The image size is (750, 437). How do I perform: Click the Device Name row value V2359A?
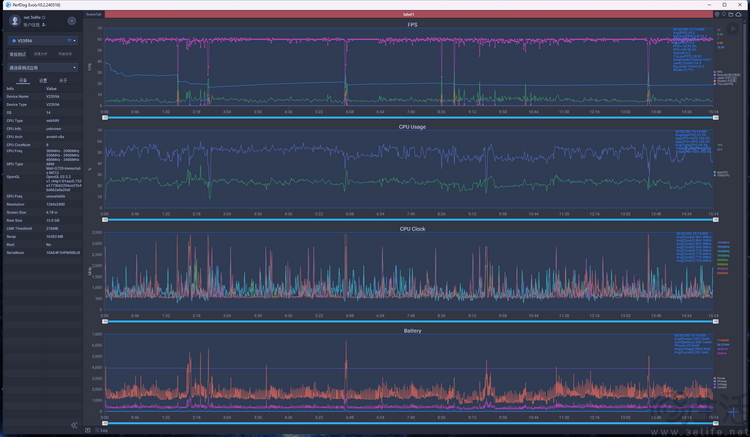(53, 96)
